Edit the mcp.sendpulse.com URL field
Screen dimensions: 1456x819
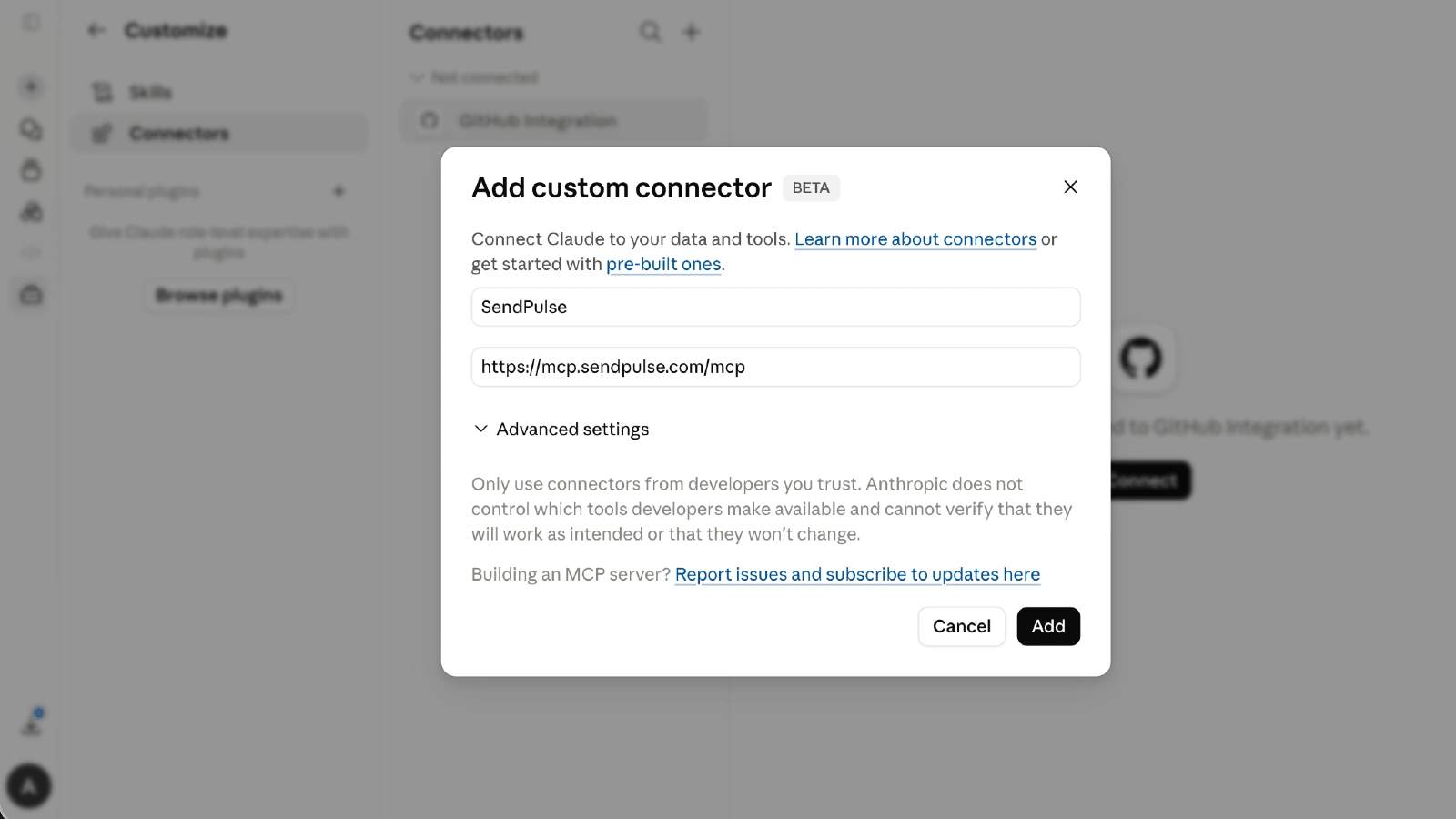tap(775, 367)
